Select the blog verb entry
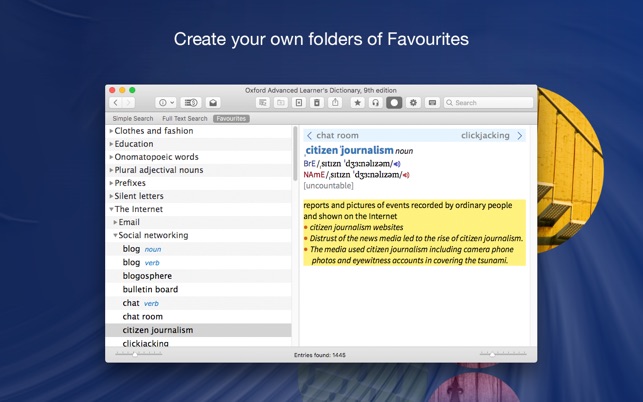Screen dimensions: 643x402 [x=198, y=263]
